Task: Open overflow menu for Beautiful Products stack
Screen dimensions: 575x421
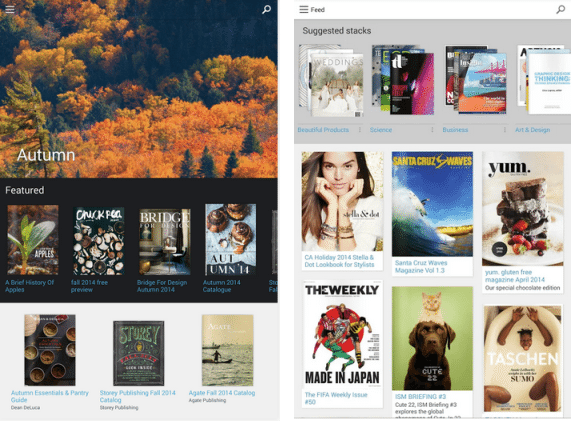Action: point(360,130)
